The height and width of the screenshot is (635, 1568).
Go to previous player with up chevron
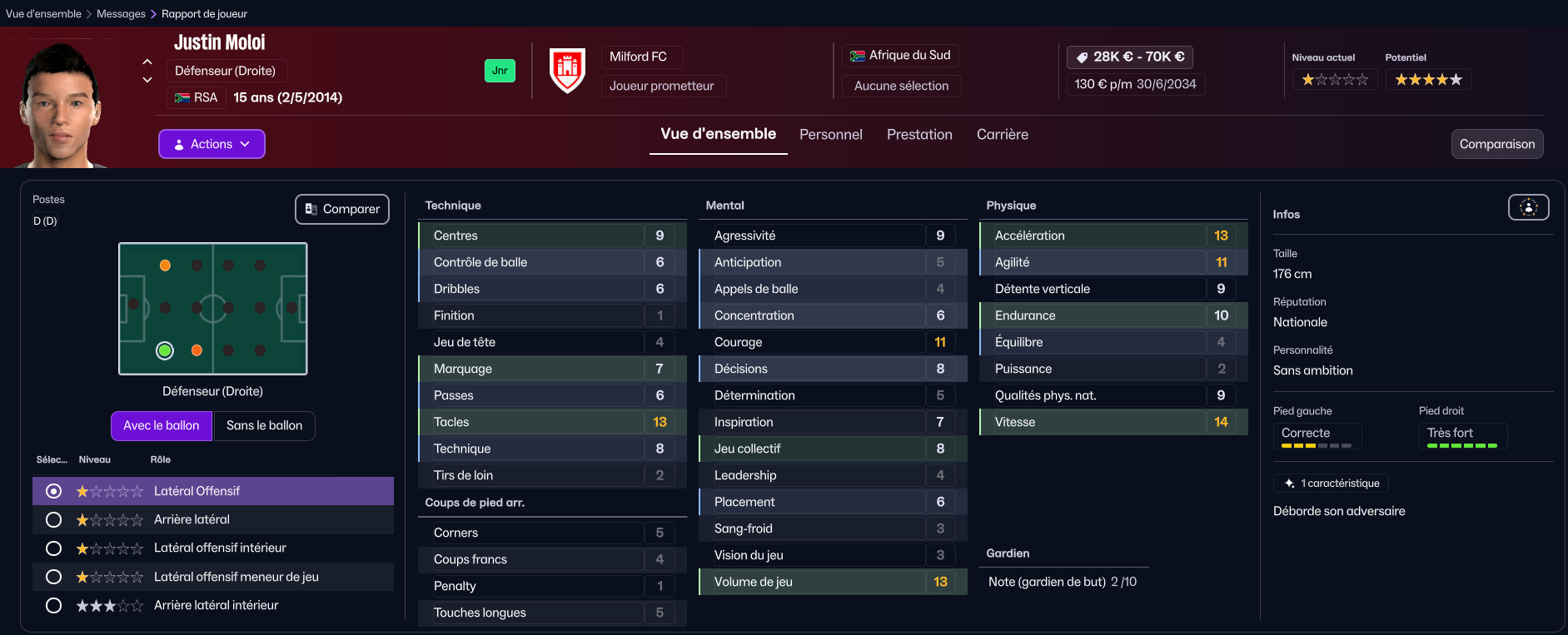click(x=147, y=62)
